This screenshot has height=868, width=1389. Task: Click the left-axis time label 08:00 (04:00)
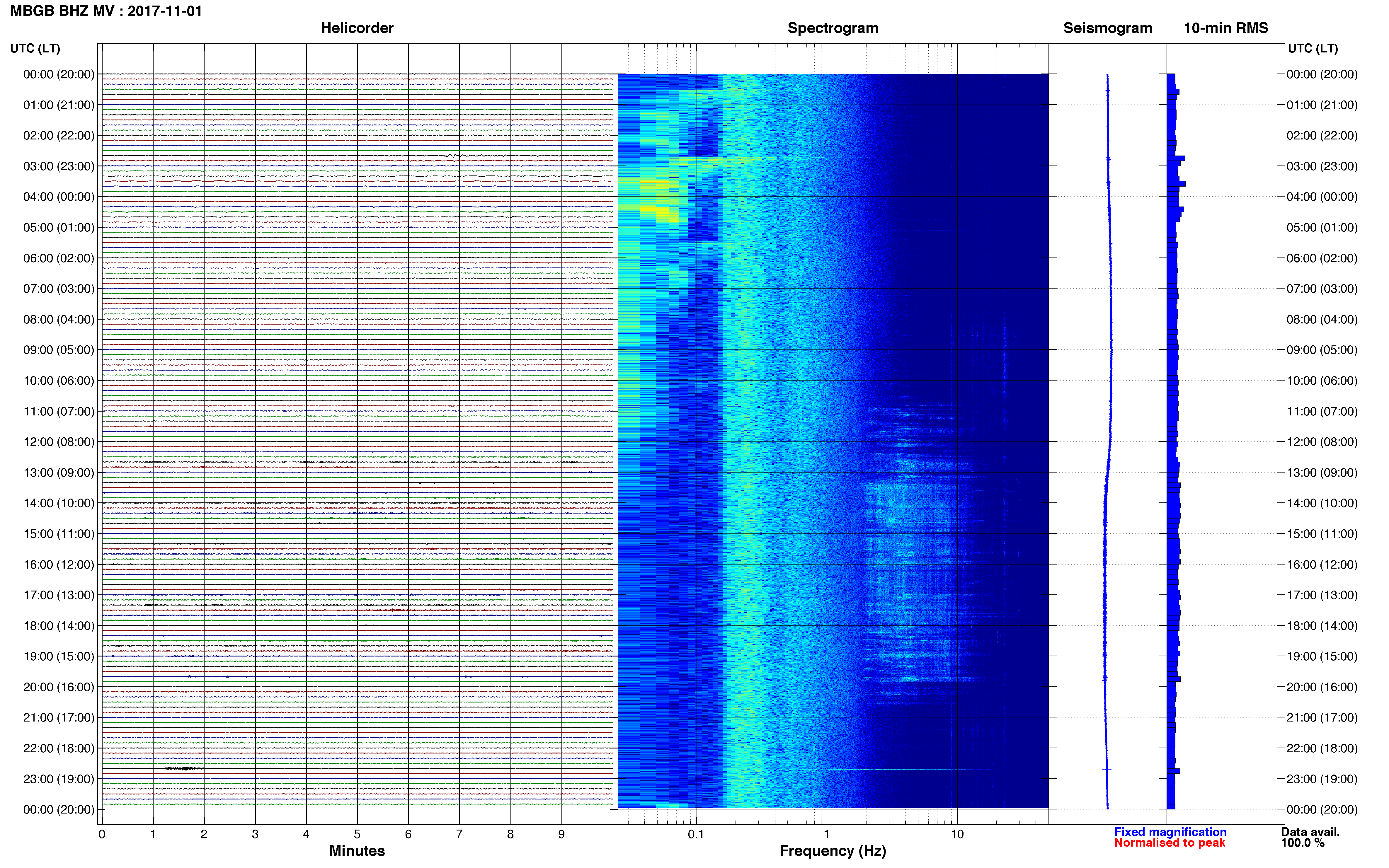pyautogui.click(x=59, y=319)
